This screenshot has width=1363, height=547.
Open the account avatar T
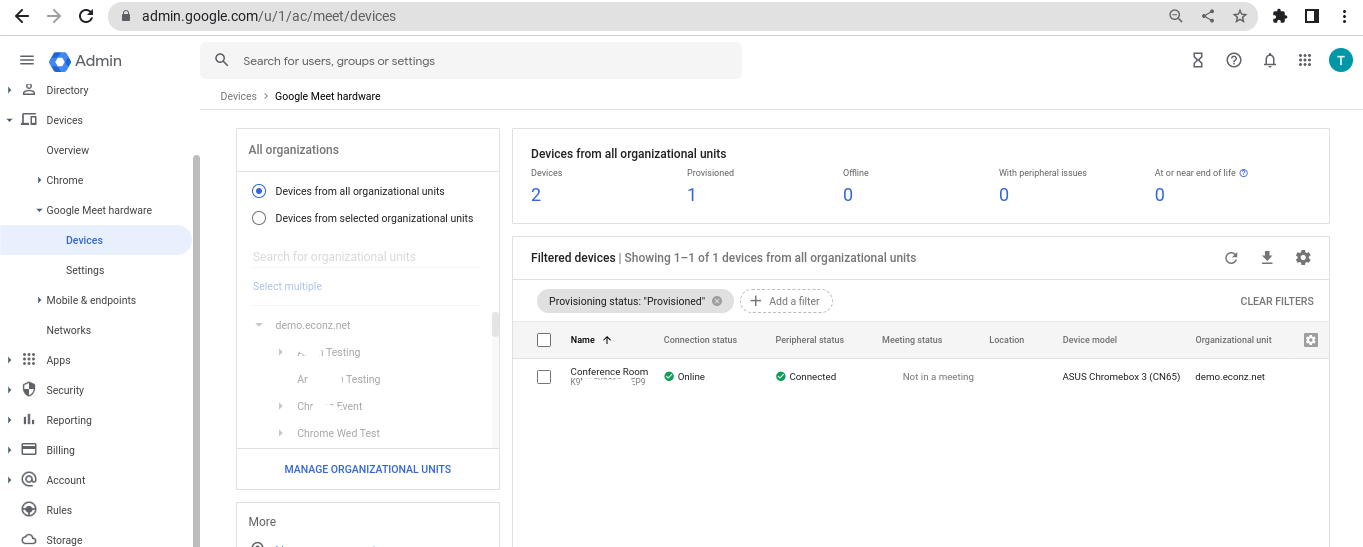tap(1340, 60)
